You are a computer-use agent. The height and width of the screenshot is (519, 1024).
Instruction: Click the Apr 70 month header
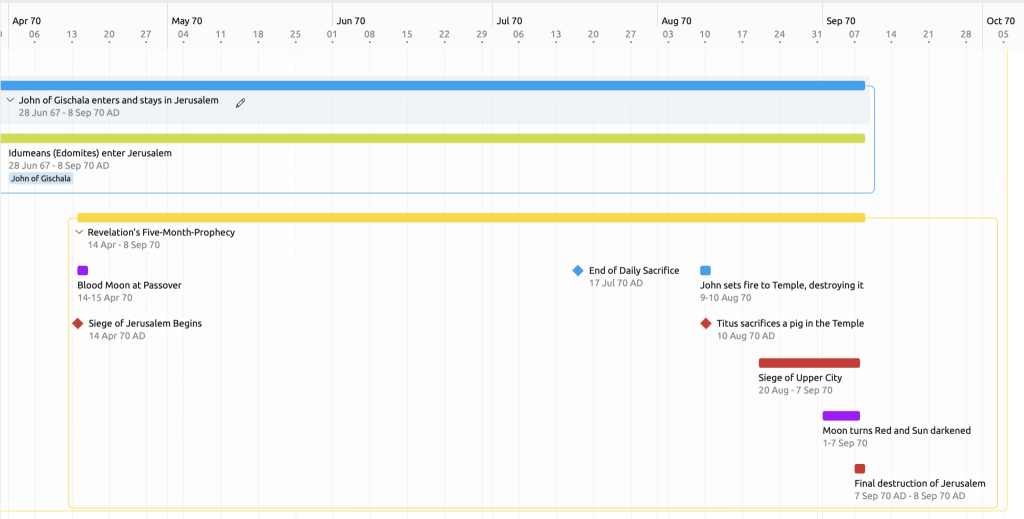[x=27, y=21]
